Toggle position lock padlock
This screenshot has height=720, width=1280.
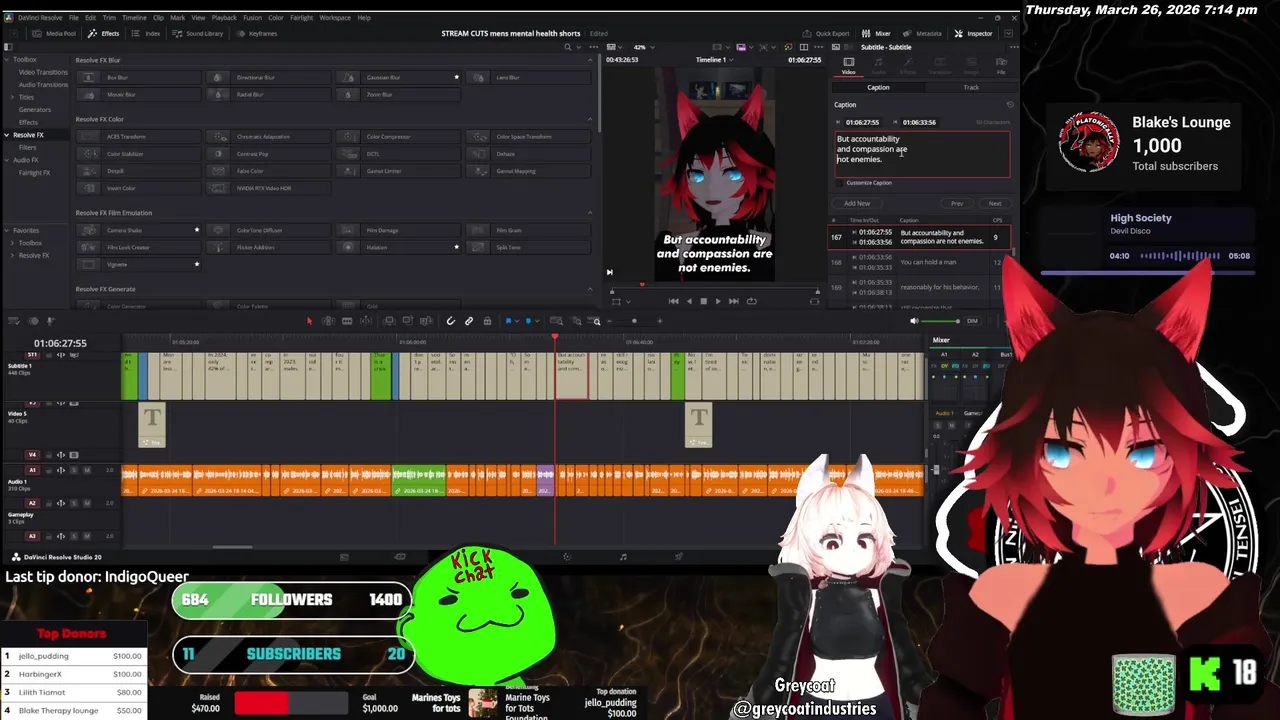[x=487, y=321]
